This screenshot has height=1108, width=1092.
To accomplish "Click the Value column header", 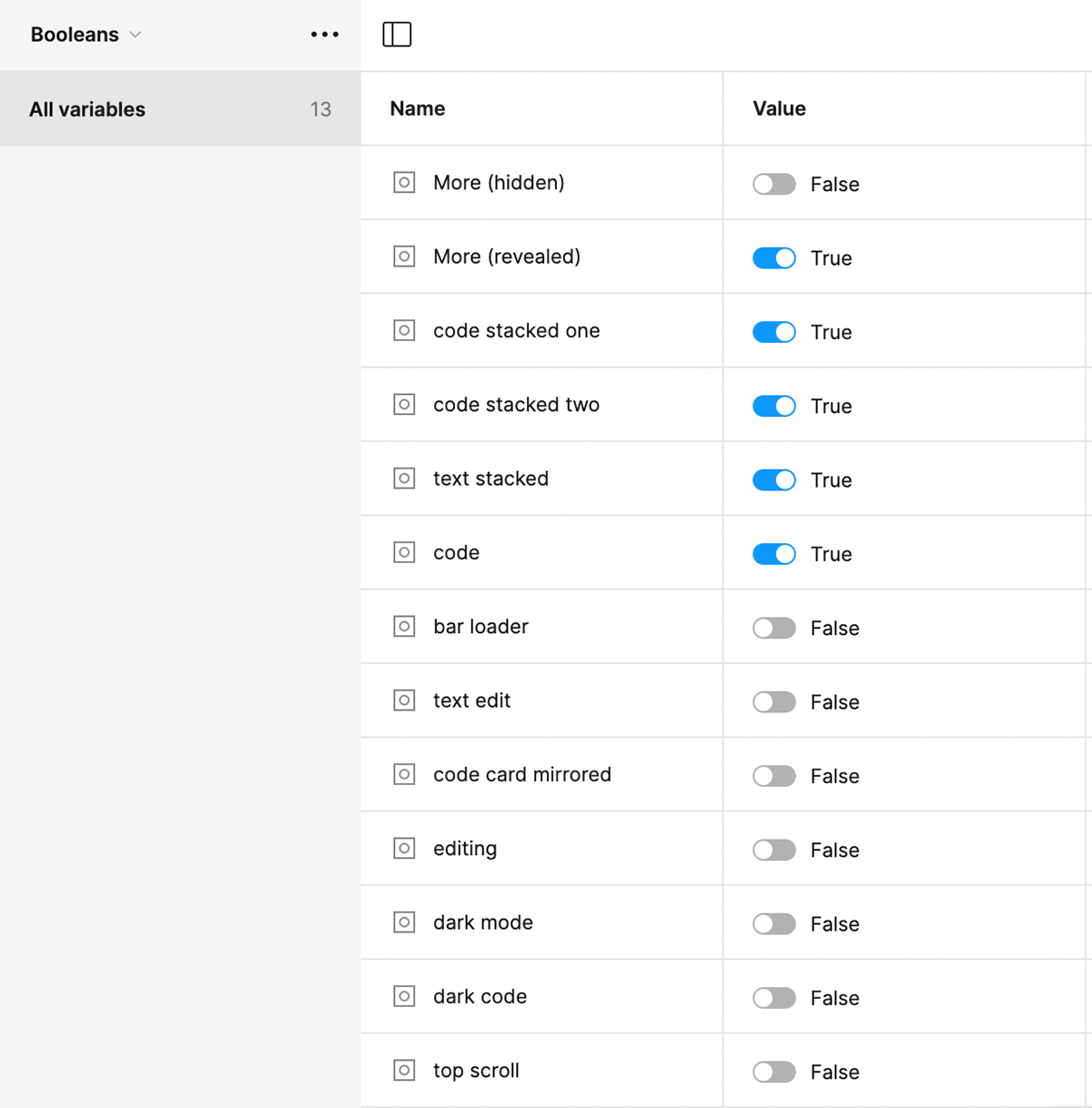I will tap(779, 108).
